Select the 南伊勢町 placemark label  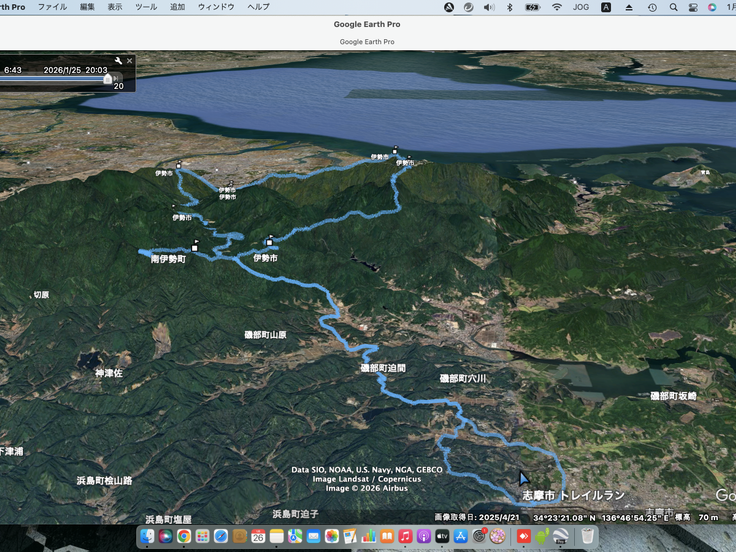tap(168, 259)
